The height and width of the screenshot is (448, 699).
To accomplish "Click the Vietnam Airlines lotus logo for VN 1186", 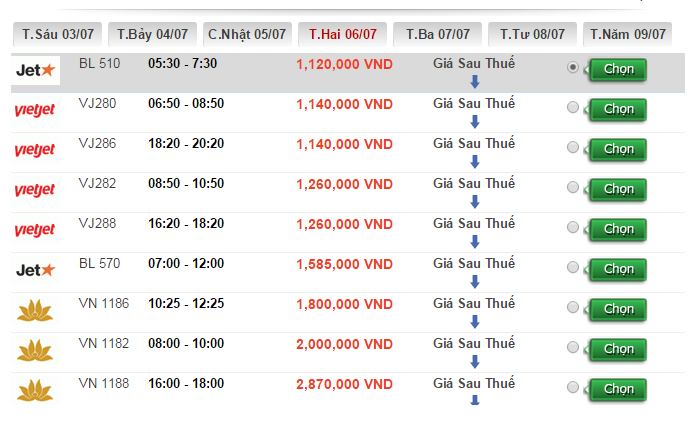I will click(x=35, y=310).
